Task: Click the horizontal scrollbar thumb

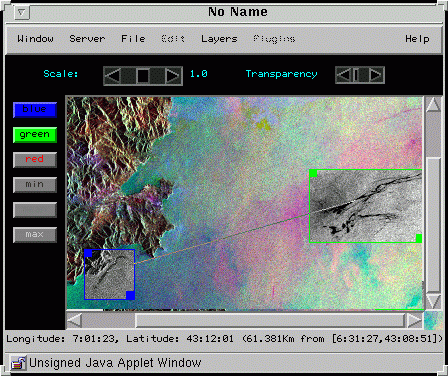Action: click(270, 321)
